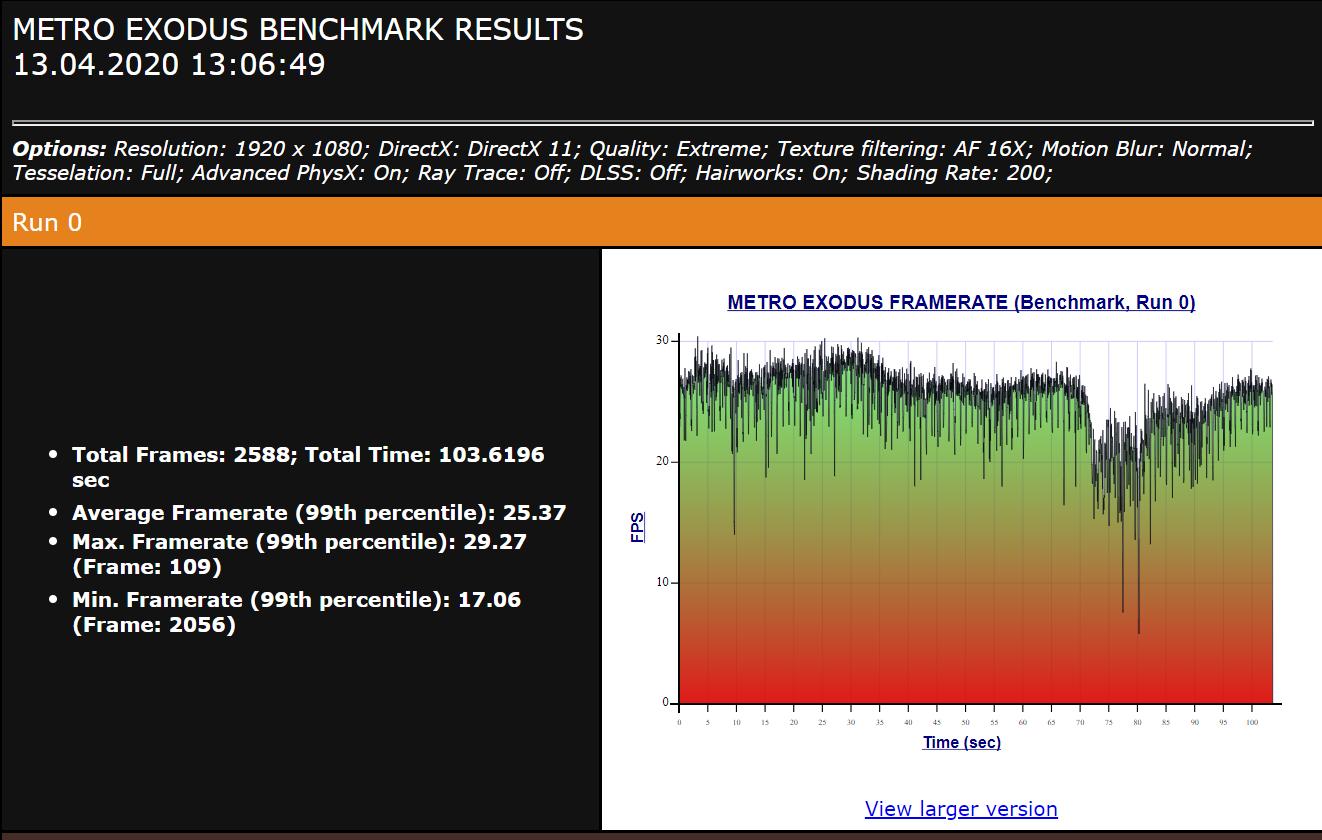Open the View larger version link
1322x840 pixels.
click(x=961, y=809)
